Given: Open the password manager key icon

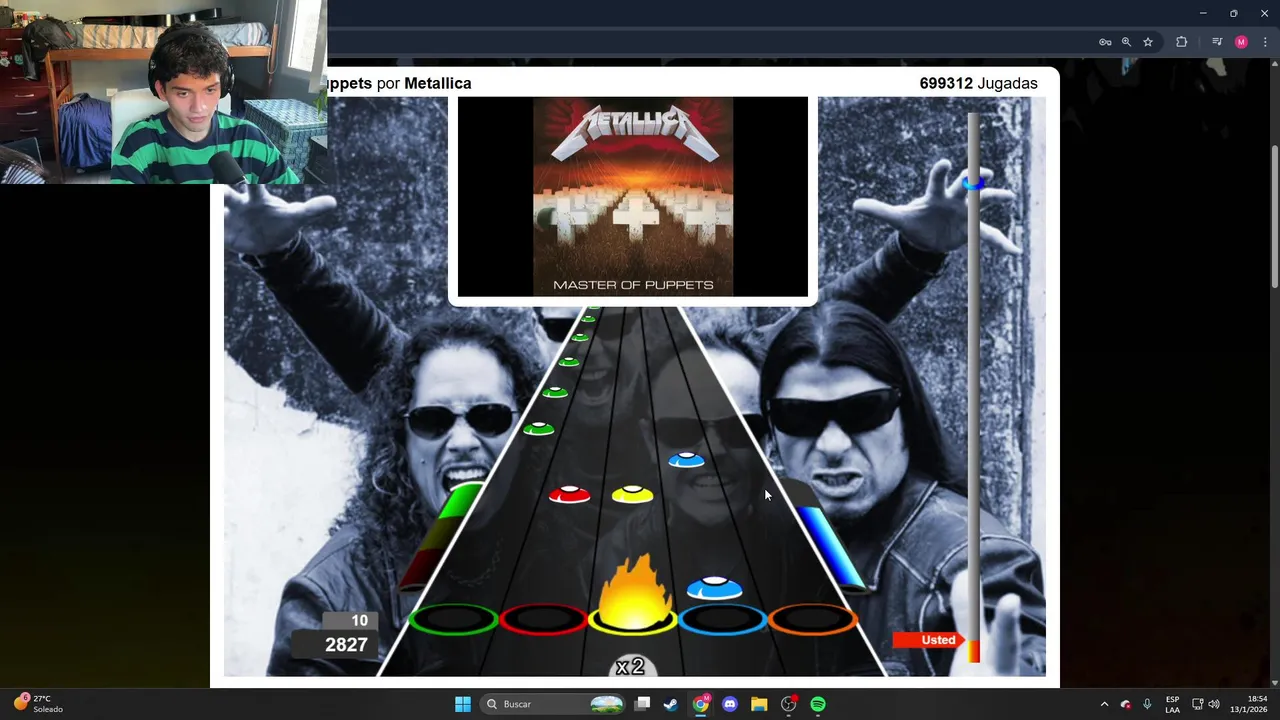Looking at the screenshot, I should click(x=1105, y=42).
